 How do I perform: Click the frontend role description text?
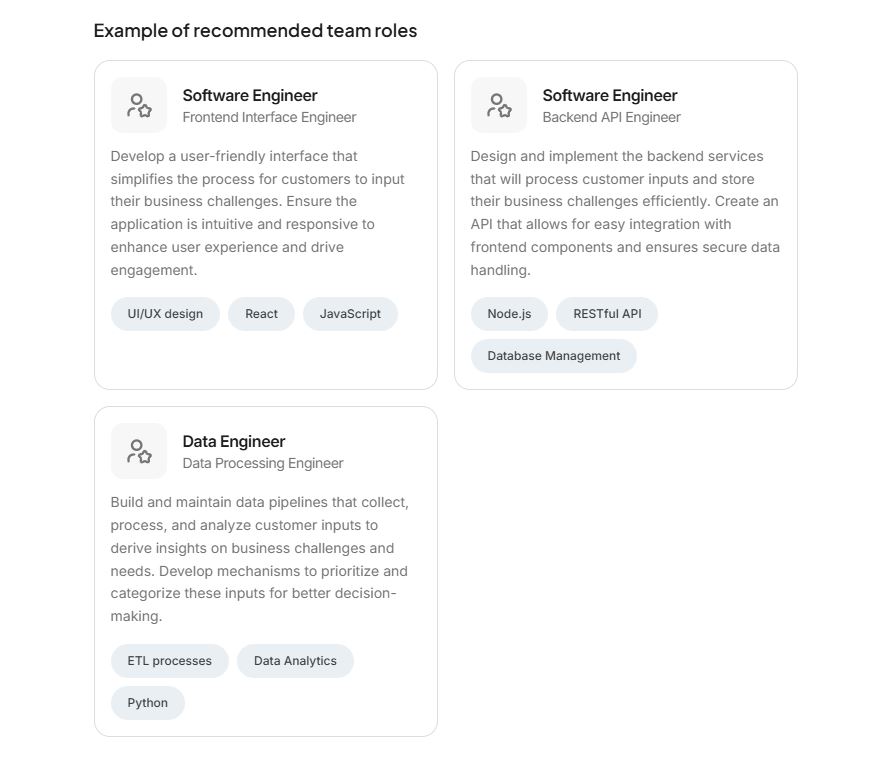tap(257, 213)
